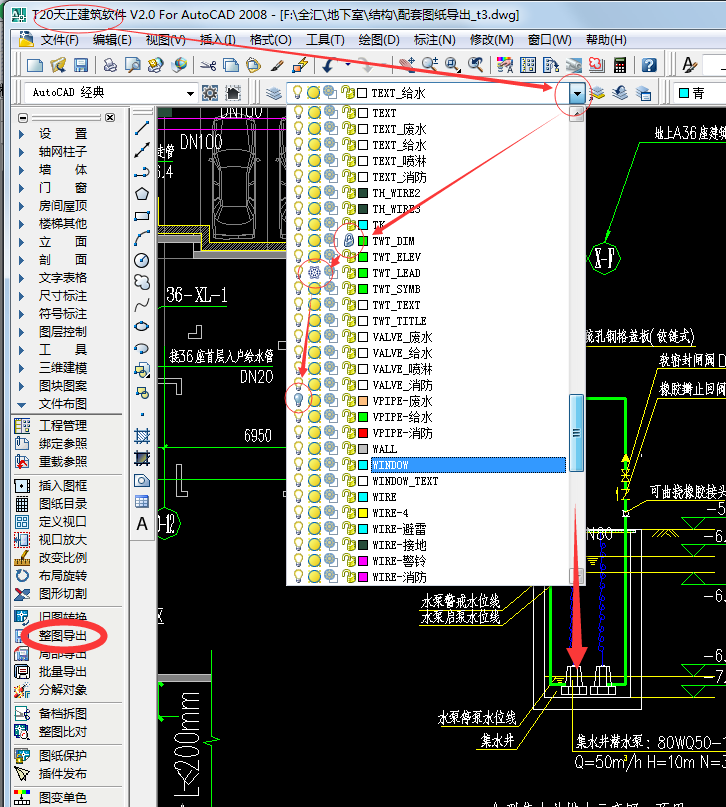This screenshot has width=726, height=807.
Task: Open the 格式(O) menu
Action: [x=271, y=40]
